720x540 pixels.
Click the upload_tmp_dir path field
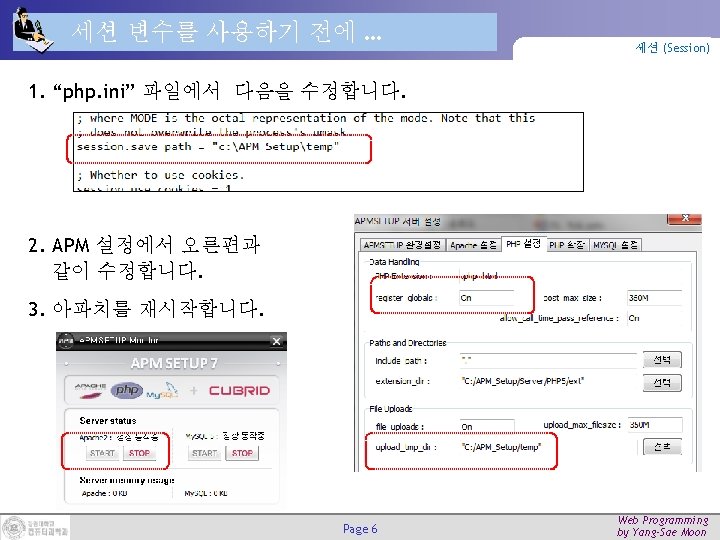548,447
